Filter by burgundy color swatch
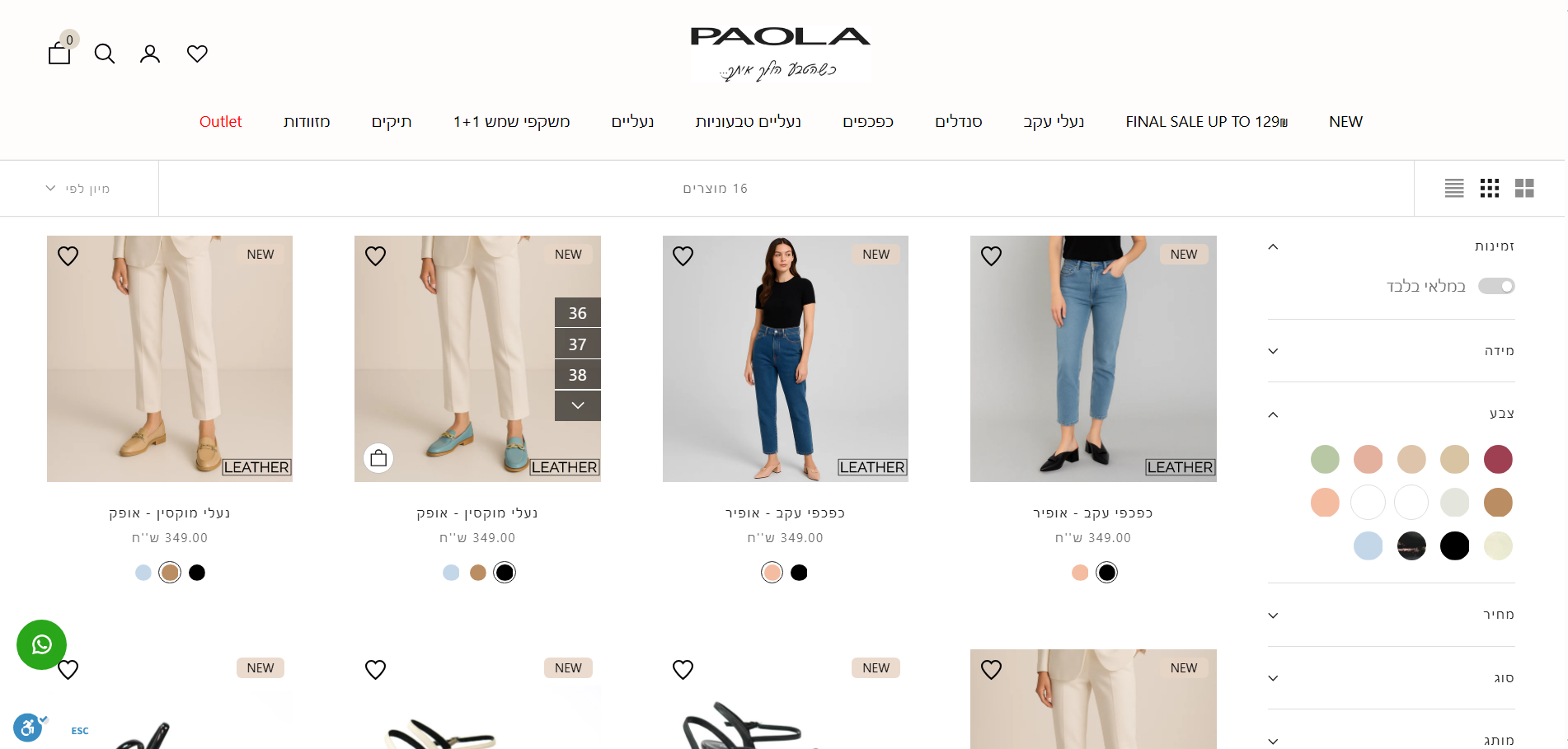 [1498, 459]
